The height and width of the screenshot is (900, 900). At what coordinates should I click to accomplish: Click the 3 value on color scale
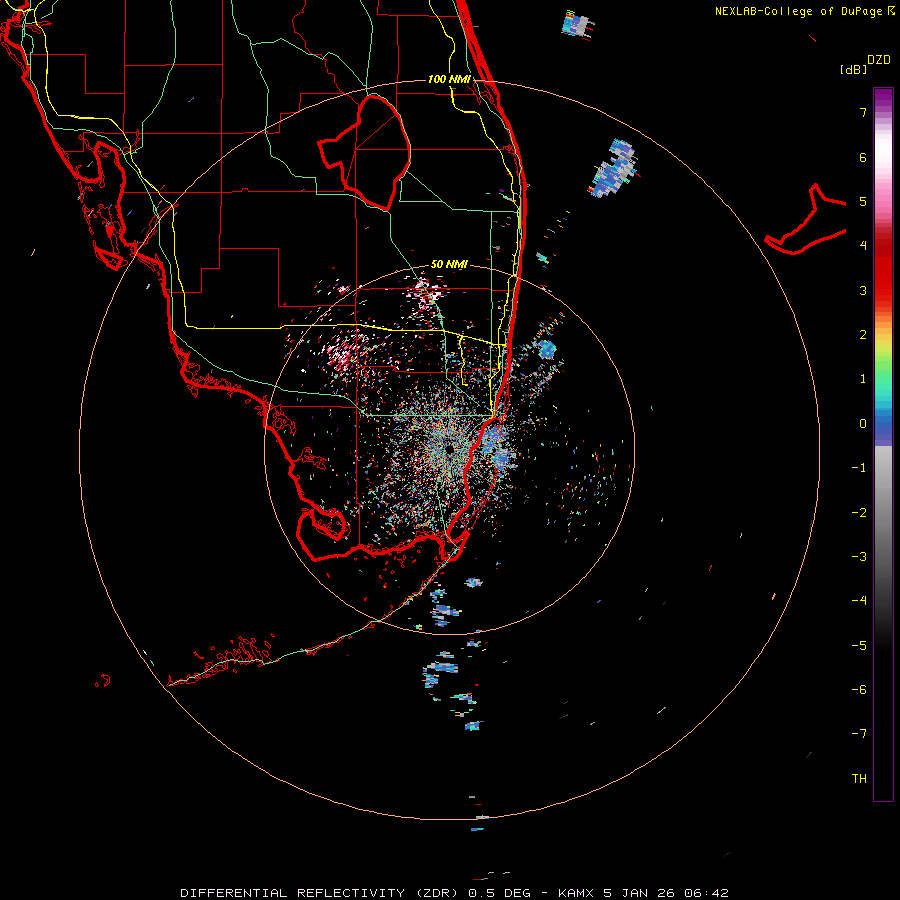[863, 290]
